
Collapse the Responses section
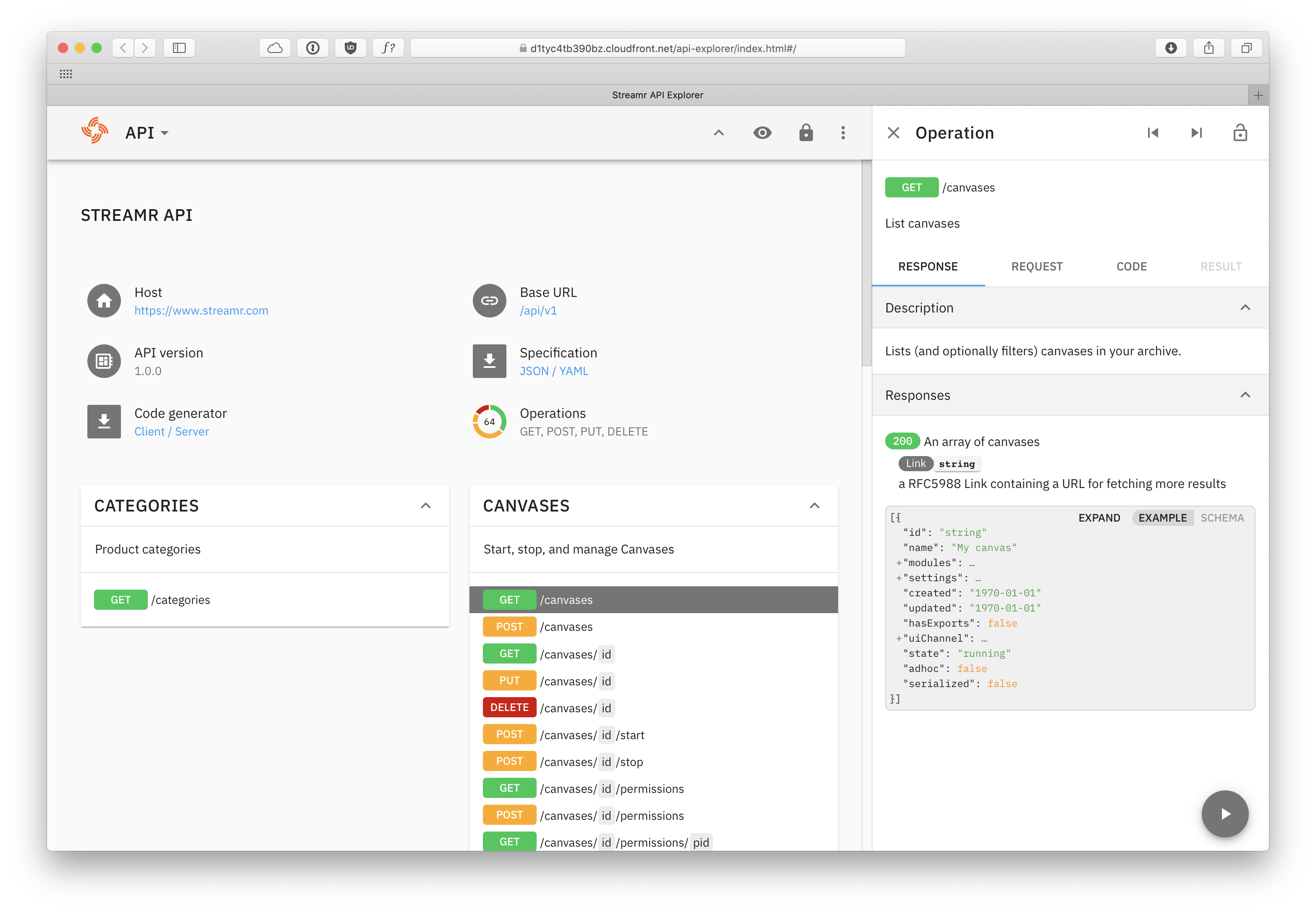coord(1245,395)
